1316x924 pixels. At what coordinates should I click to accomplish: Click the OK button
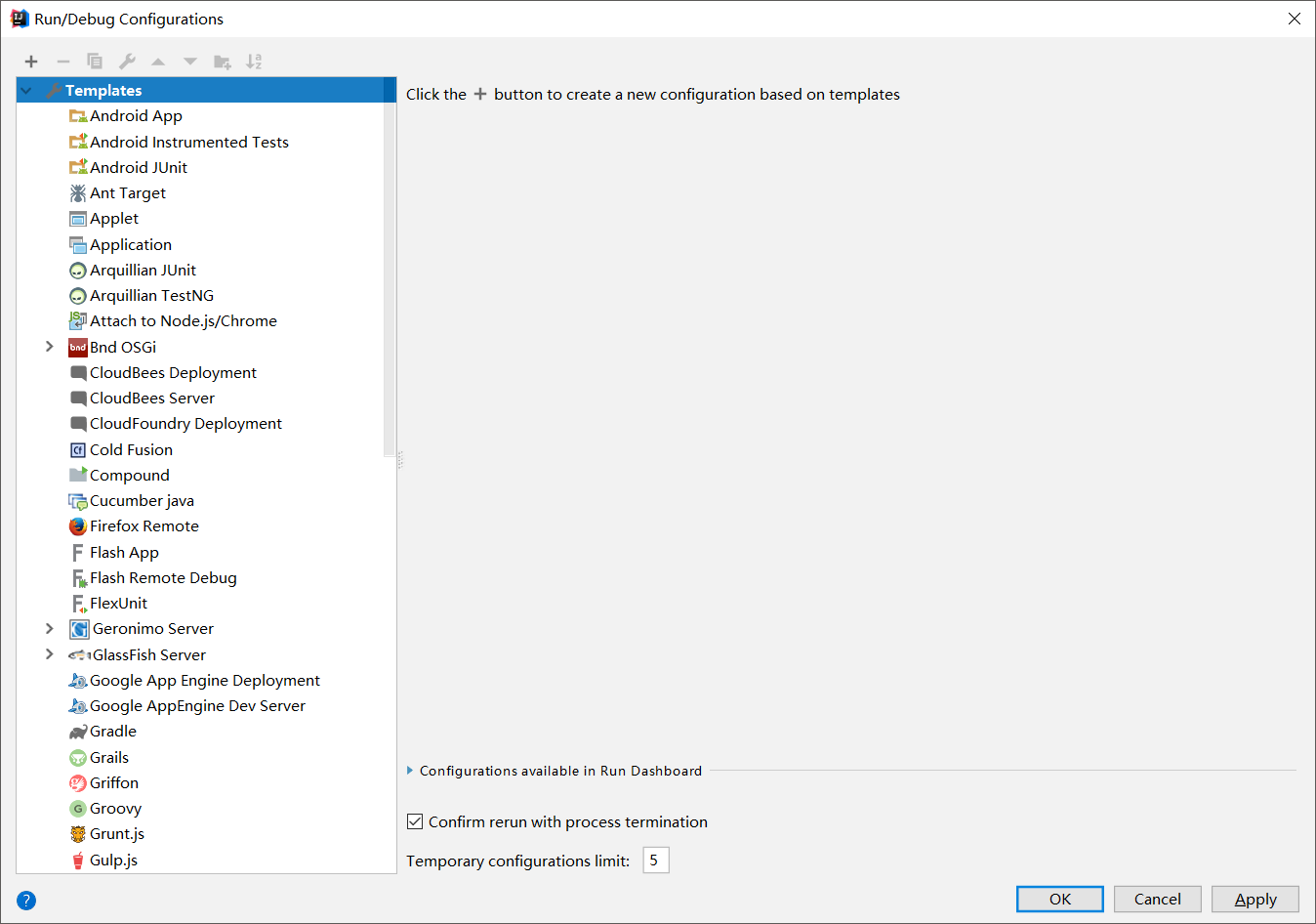point(1060,900)
